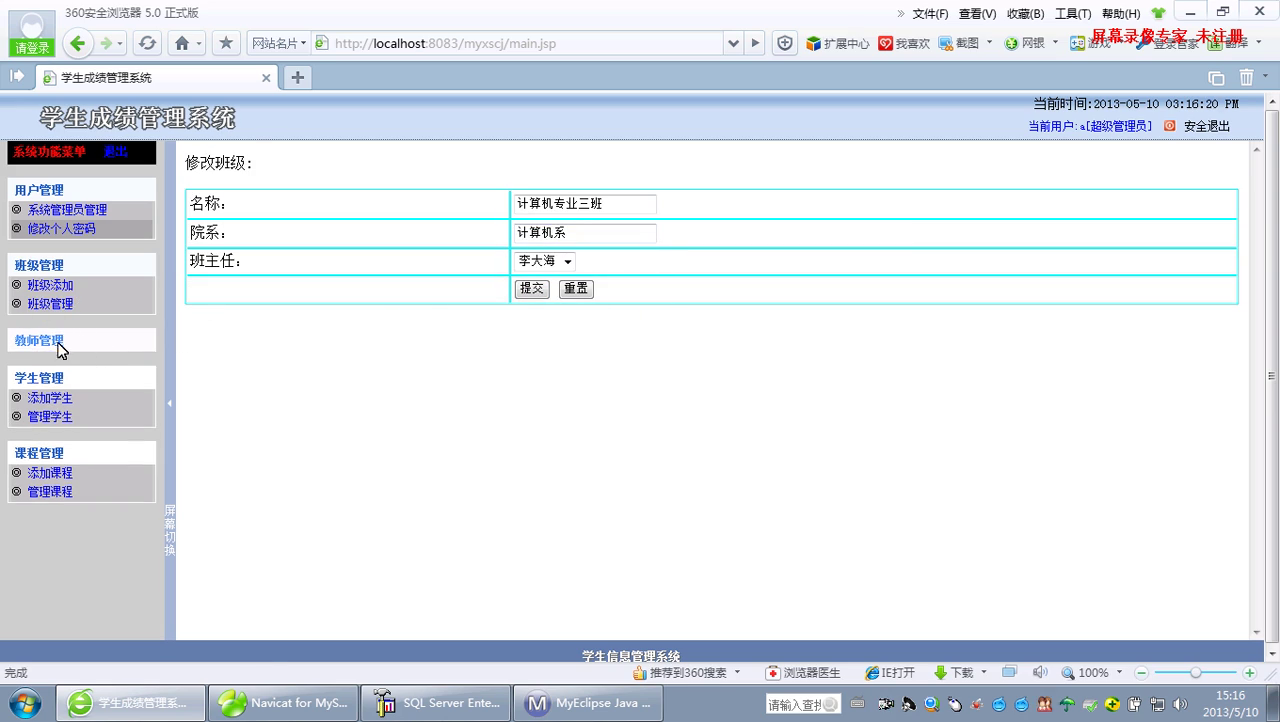Viewport: 1280px width, 722px height.
Task: Mute sound via status bar speaker icon
Action: pyautogui.click(x=1040, y=673)
